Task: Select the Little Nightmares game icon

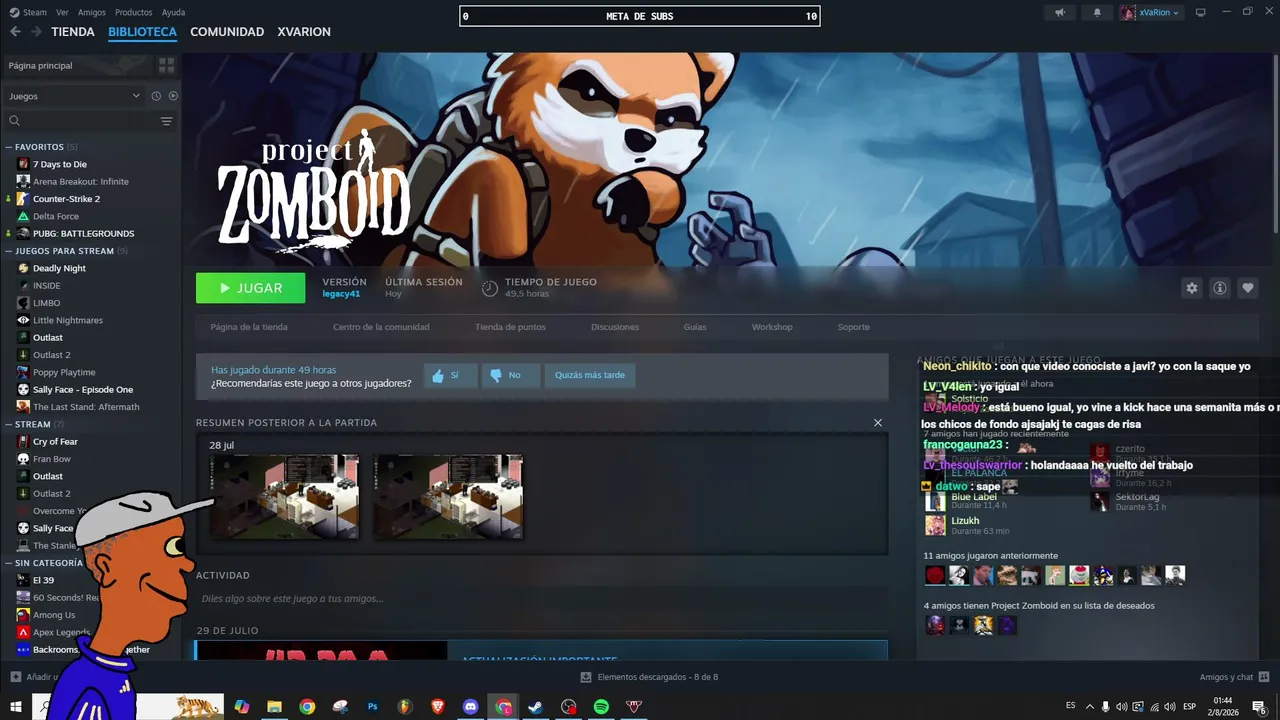Action: (x=23, y=320)
